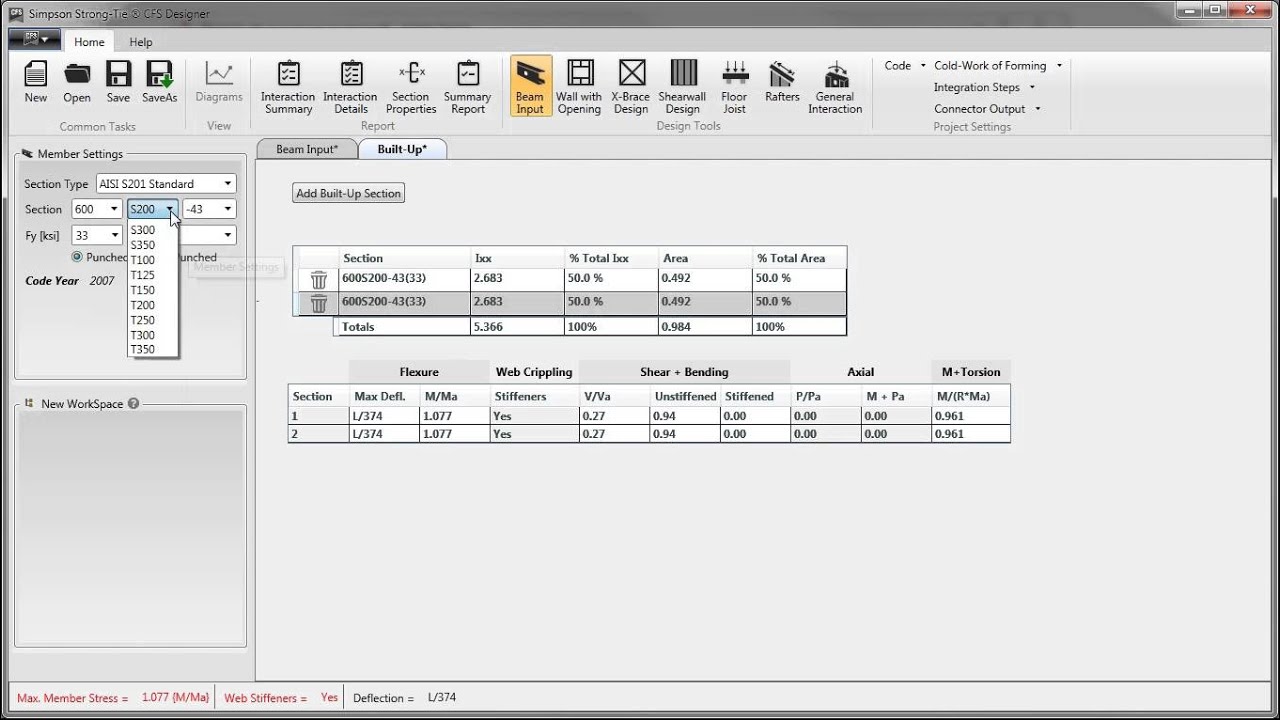Generate the Summary Report
Screen dimensions: 1280x720
coord(467,87)
